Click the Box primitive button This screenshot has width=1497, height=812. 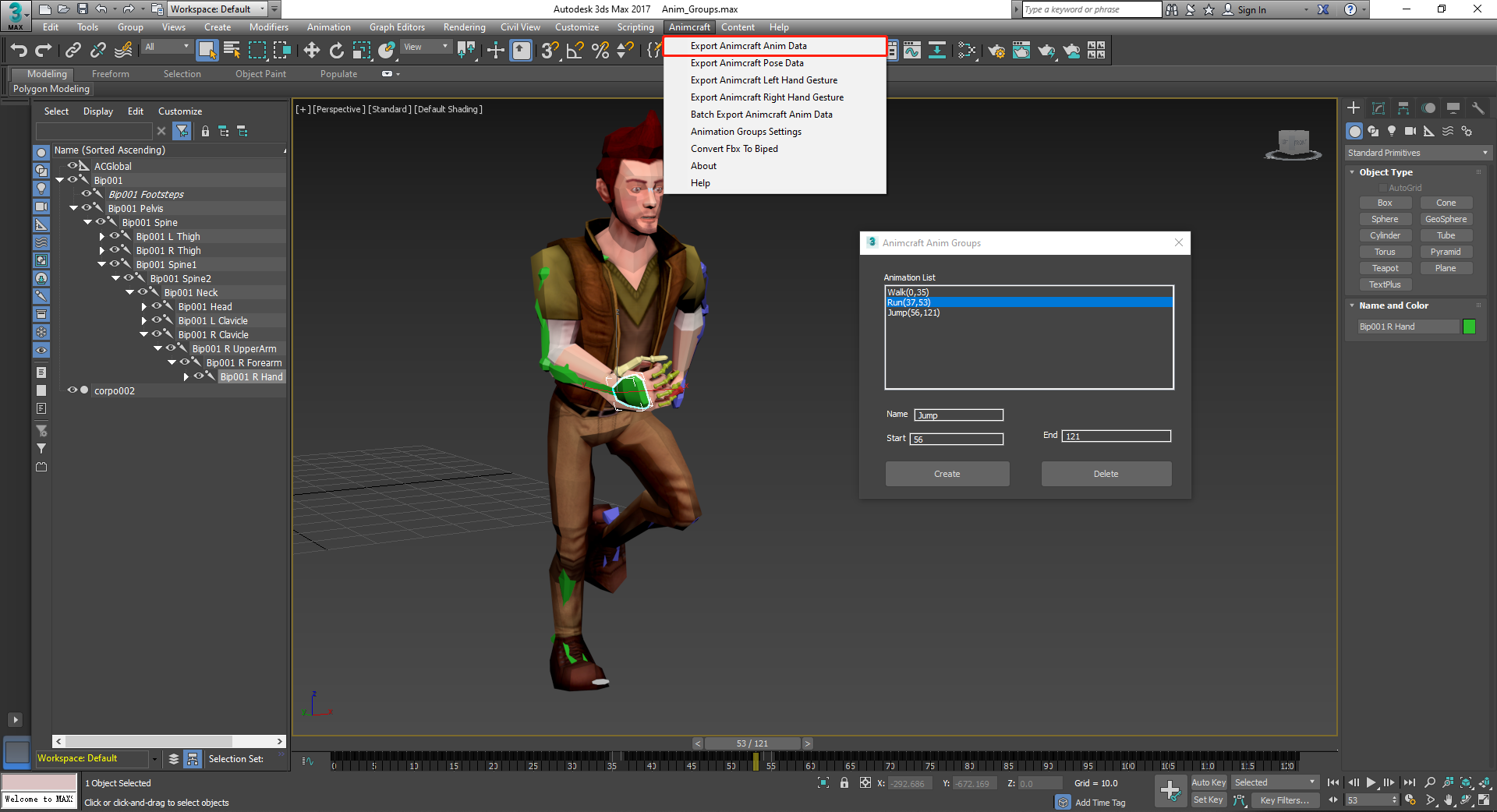coord(1385,203)
